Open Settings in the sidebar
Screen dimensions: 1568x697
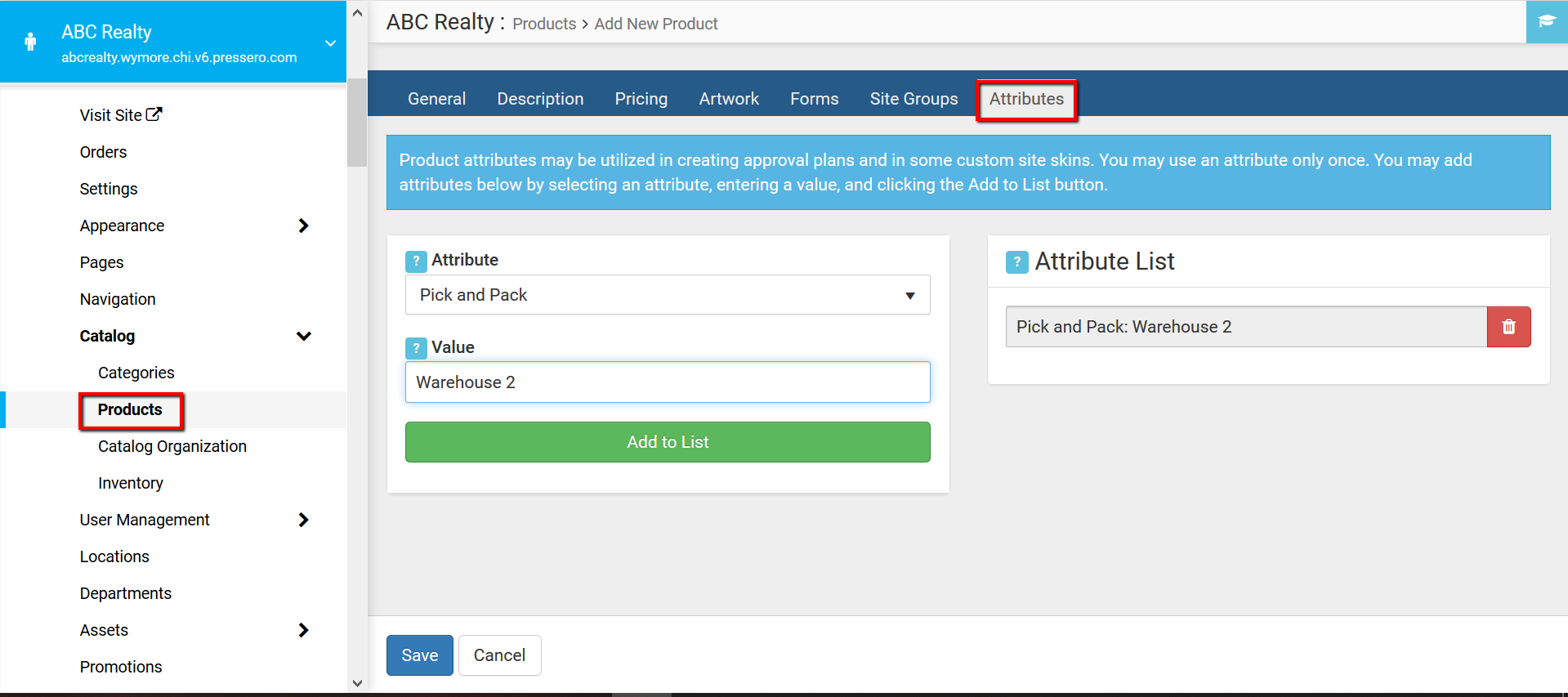point(109,189)
